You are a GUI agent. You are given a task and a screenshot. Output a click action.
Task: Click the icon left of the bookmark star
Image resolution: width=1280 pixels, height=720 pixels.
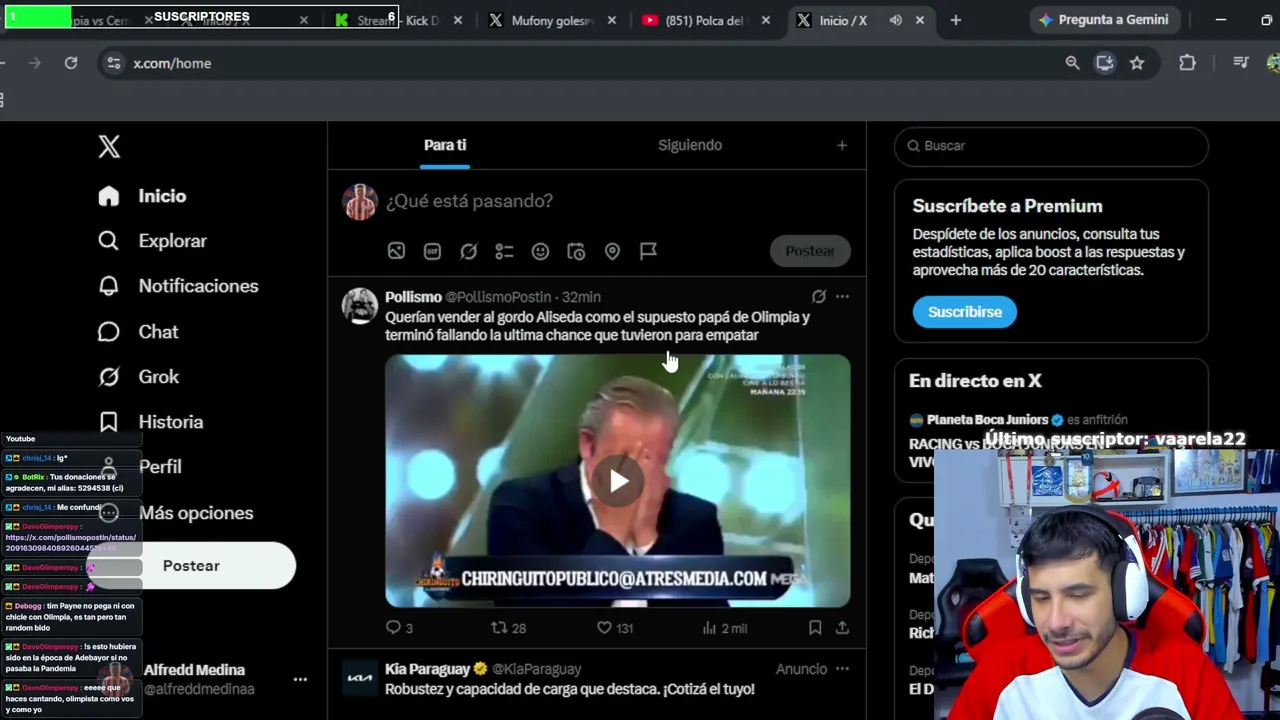(x=1105, y=63)
